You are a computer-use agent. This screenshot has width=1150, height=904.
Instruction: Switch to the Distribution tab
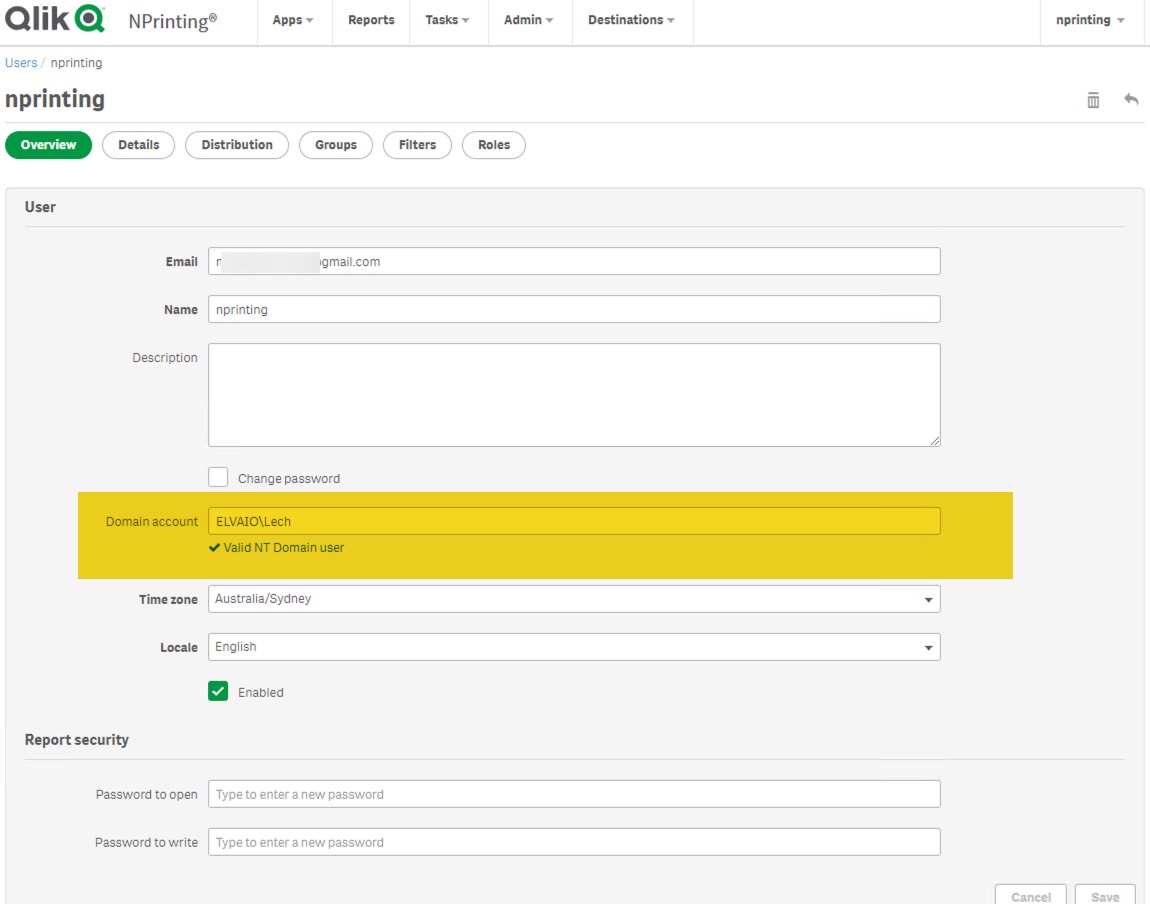[x=237, y=145]
